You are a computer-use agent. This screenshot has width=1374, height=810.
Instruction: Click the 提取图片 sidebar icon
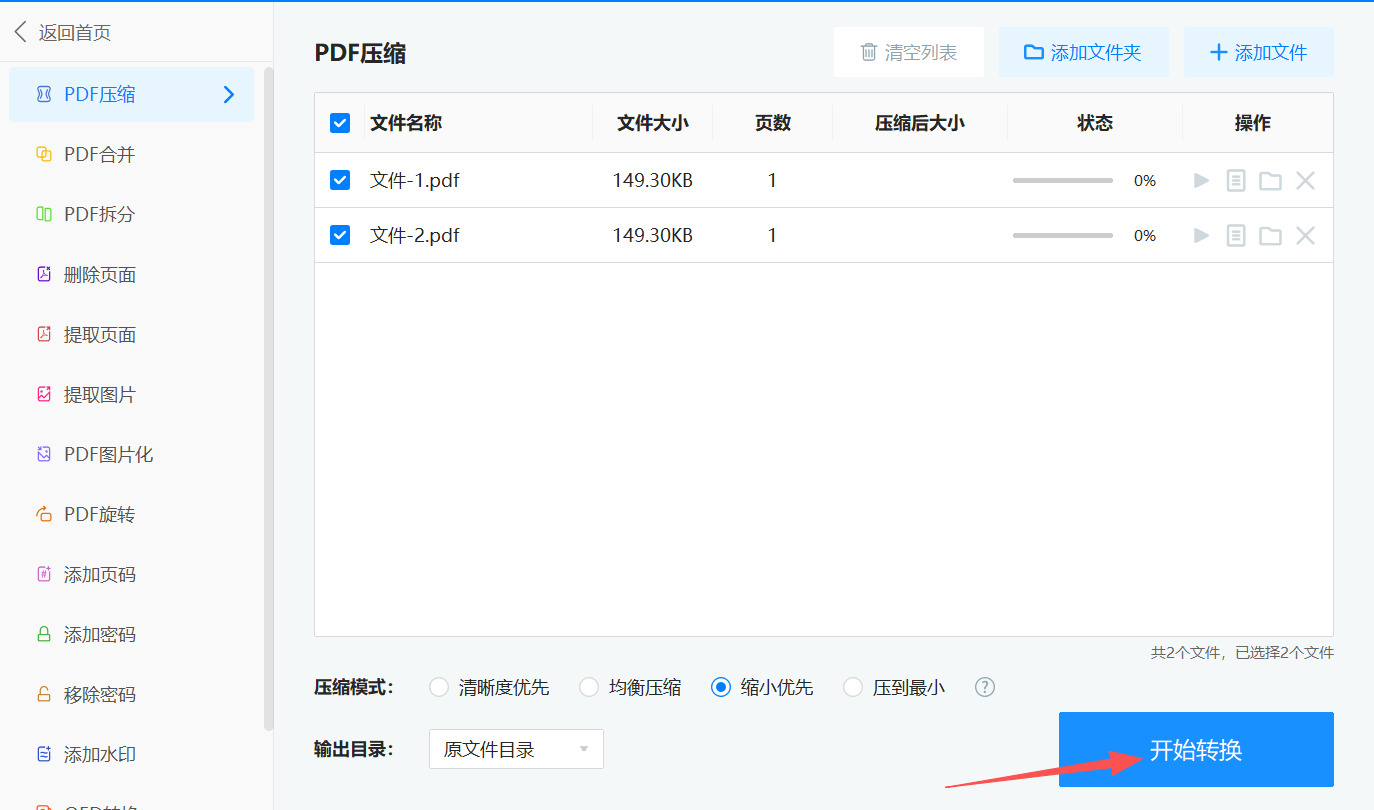(43, 394)
